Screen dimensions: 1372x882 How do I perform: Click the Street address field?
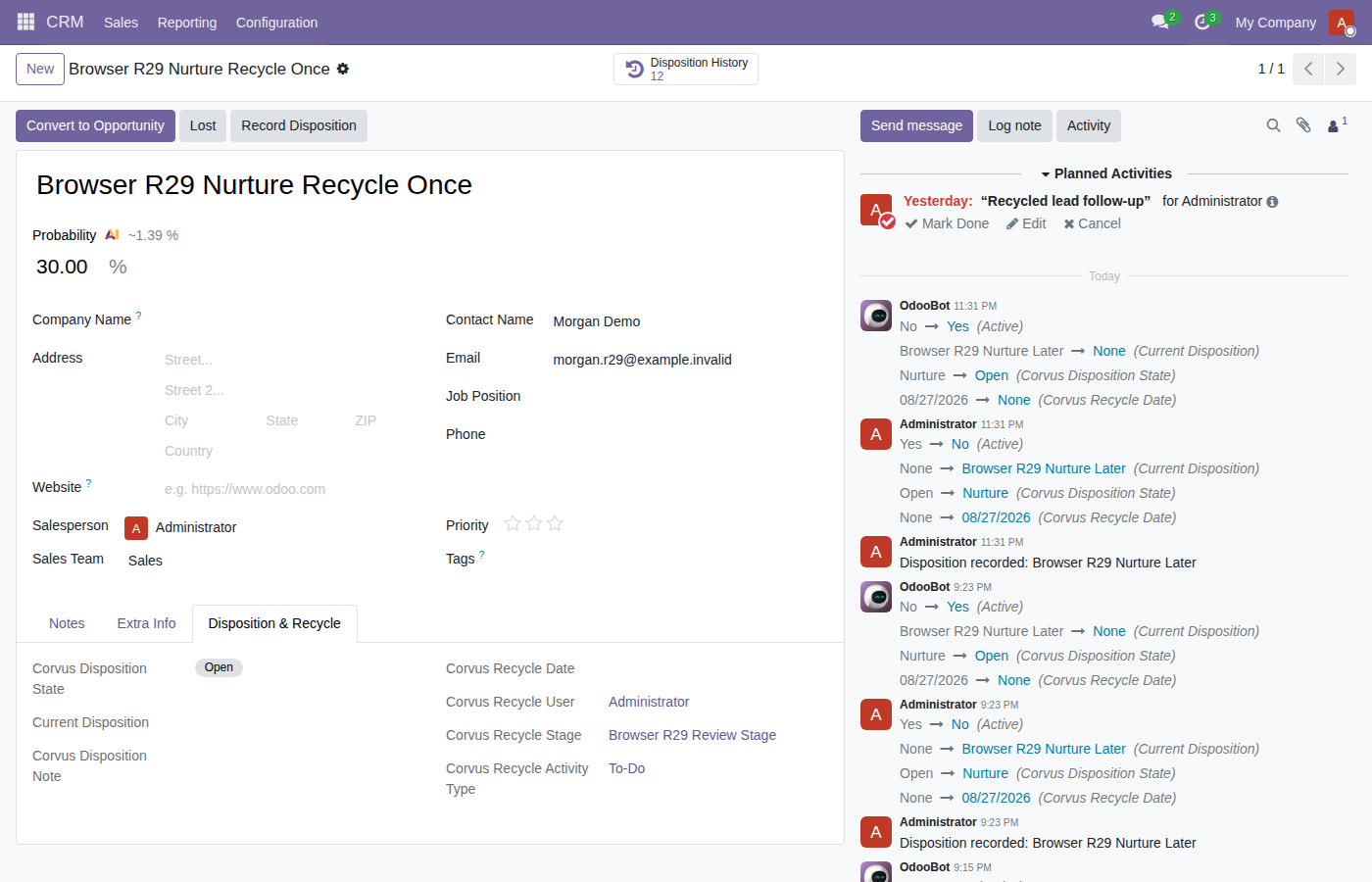[290, 360]
